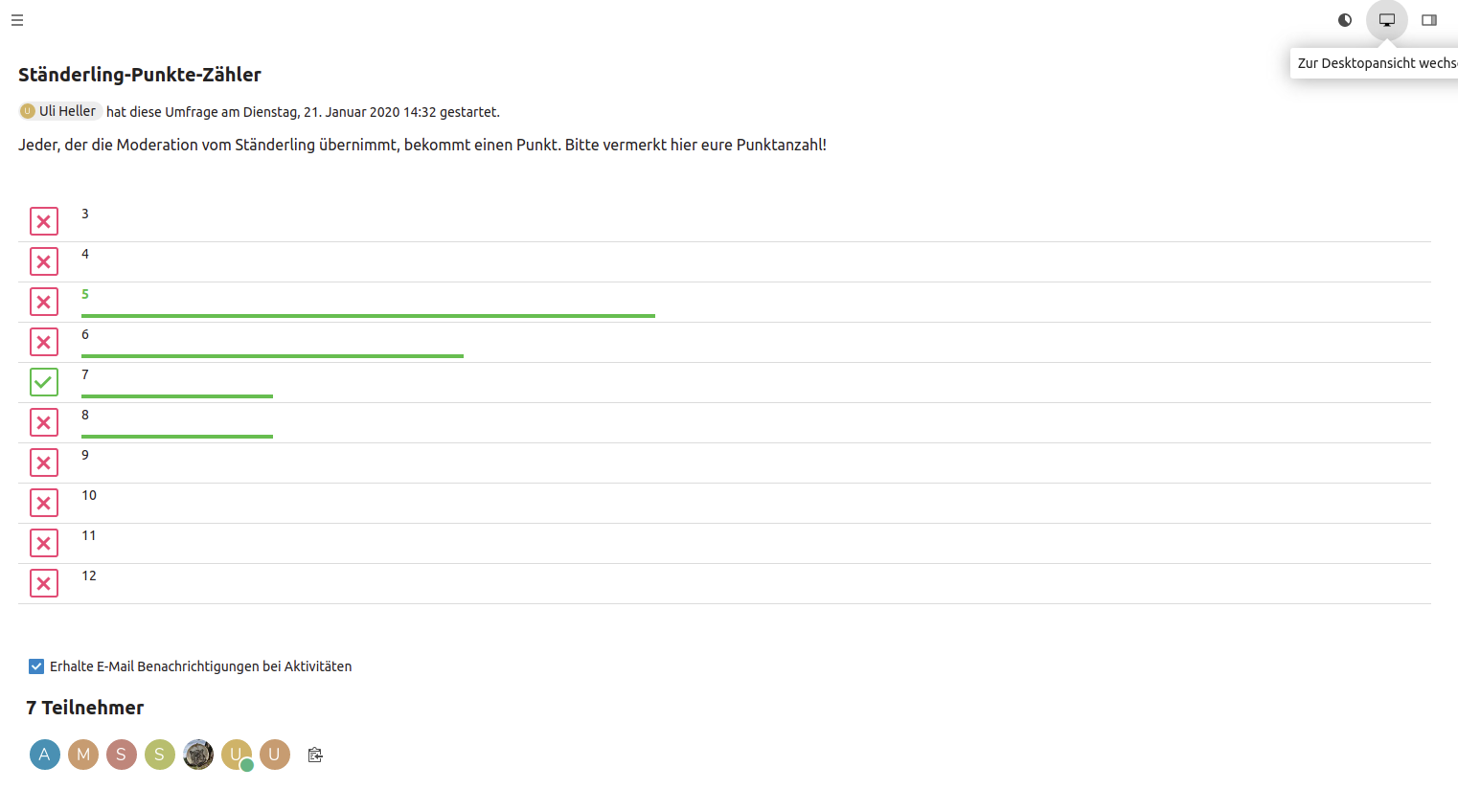1458x812 pixels.
Task: Click the green 'S' participant avatar
Action: click(160, 755)
